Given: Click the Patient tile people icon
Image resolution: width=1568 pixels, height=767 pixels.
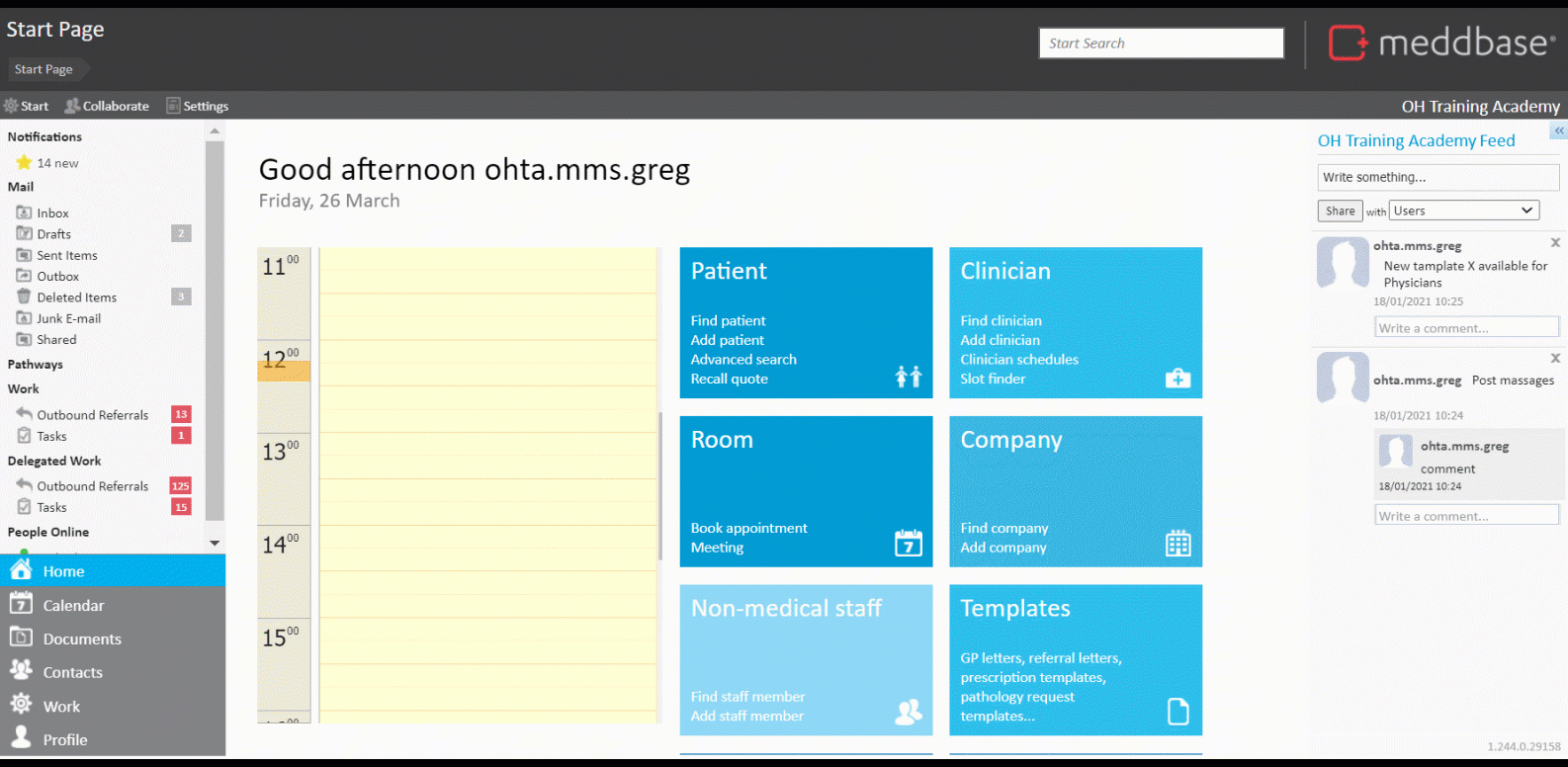Looking at the screenshot, I should 909,377.
